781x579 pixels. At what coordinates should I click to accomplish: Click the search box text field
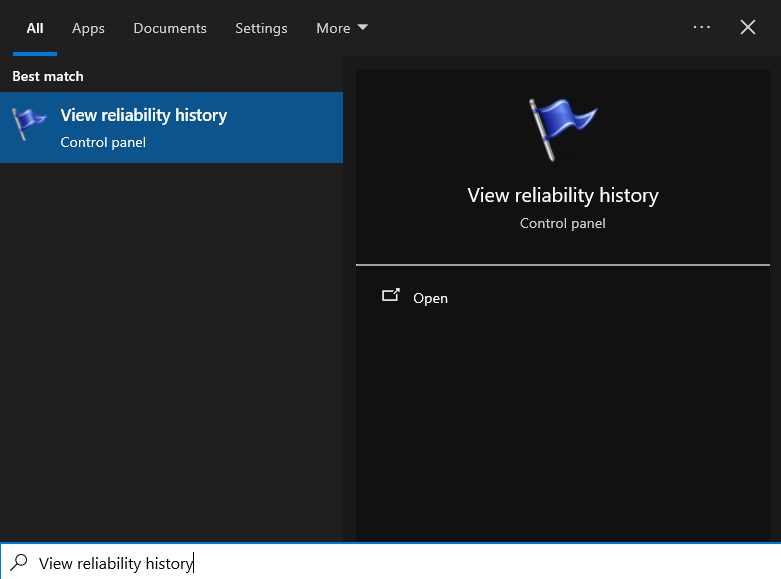coord(390,563)
